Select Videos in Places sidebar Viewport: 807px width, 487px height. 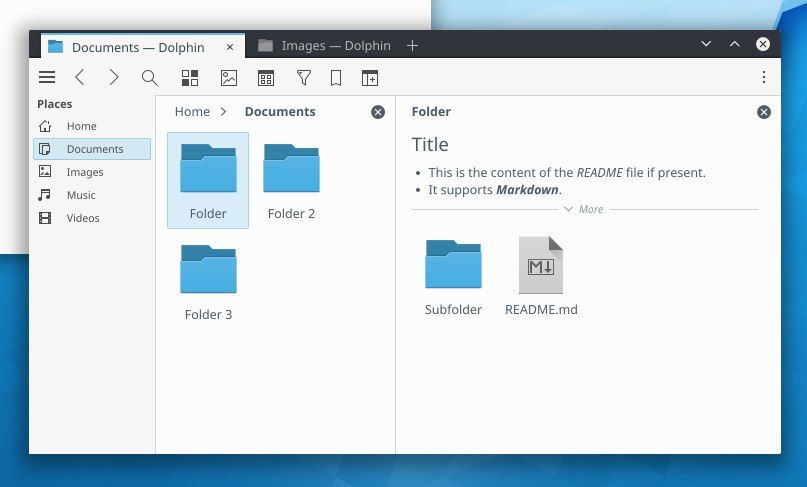pyautogui.click(x=92, y=218)
